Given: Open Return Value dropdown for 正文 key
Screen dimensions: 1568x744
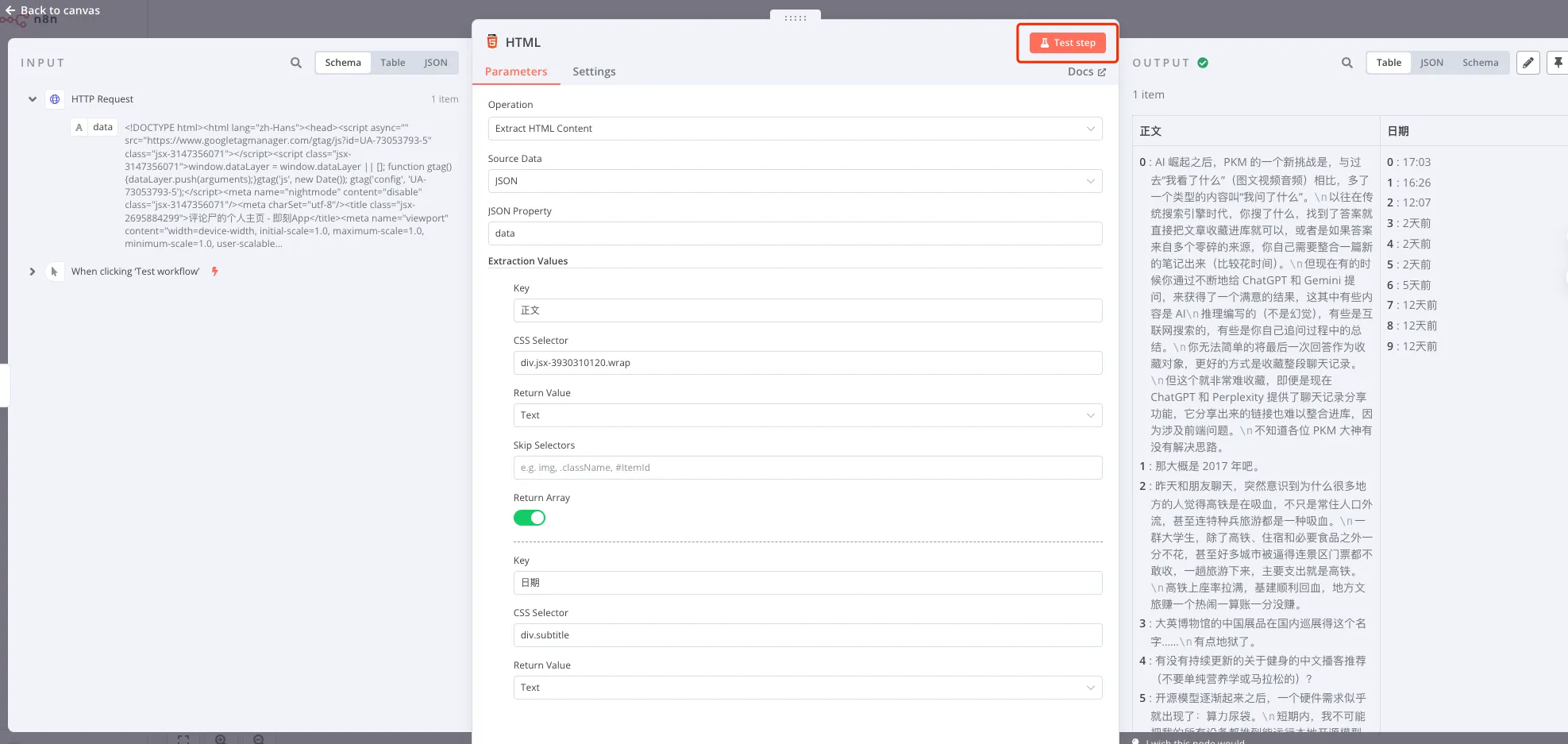Looking at the screenshot, I should (x=807, y=415).
